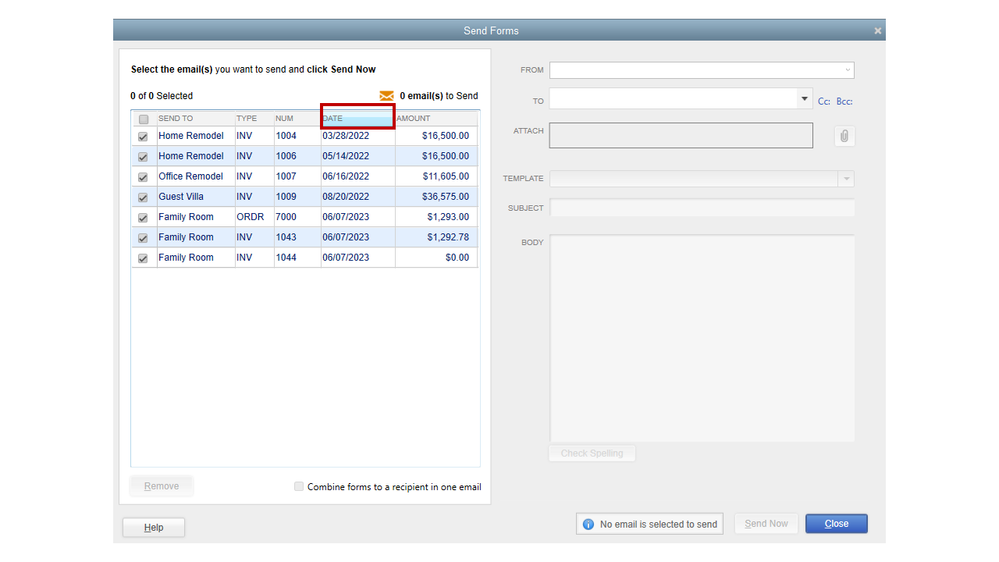Select the Office Remodel row name
Image resolution: width=999 pixels, height=562 pixels.
pyautogui.click(x=190, y=177)
